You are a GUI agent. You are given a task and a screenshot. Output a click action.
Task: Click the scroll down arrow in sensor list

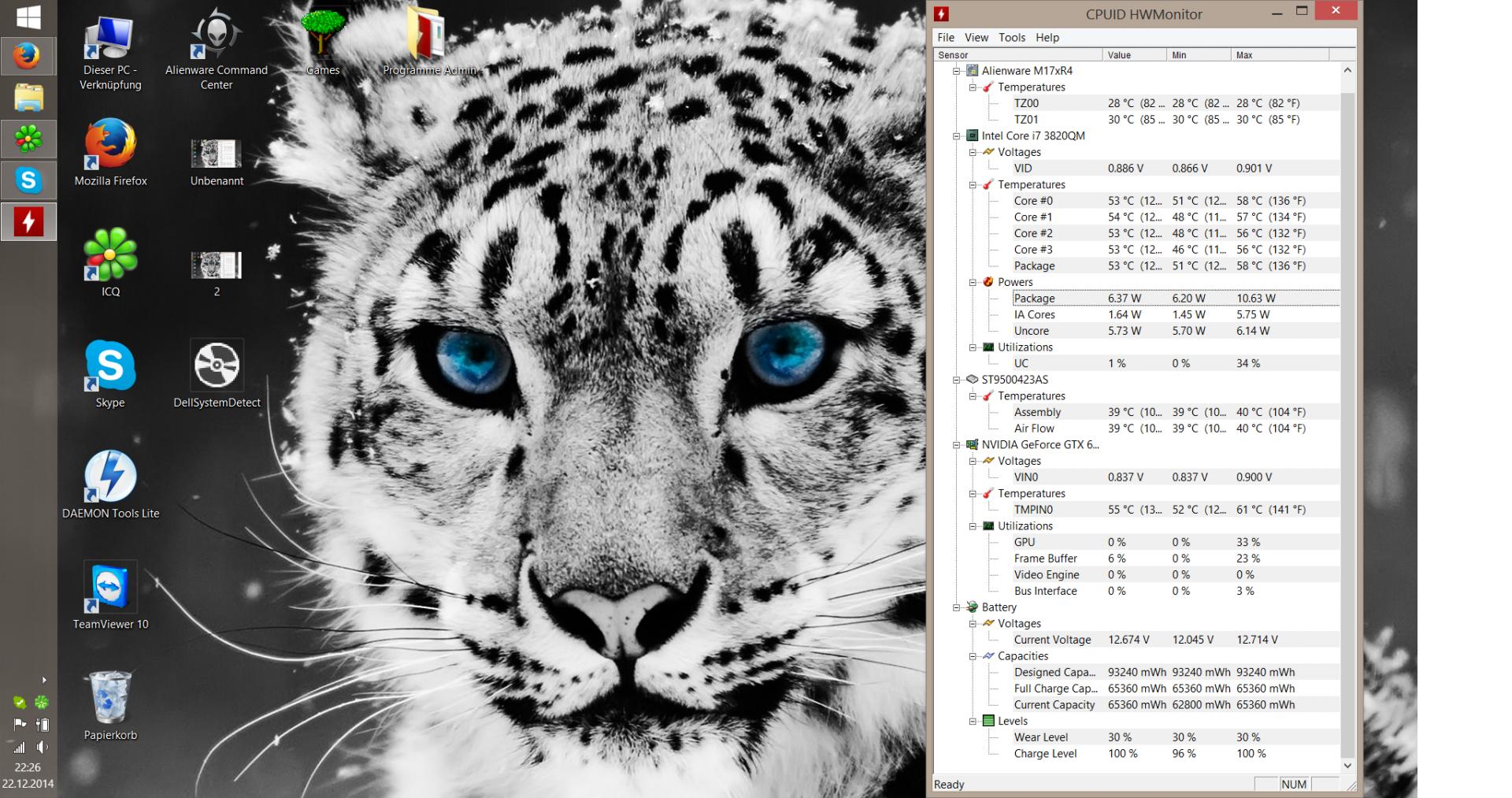point(1347,765)
